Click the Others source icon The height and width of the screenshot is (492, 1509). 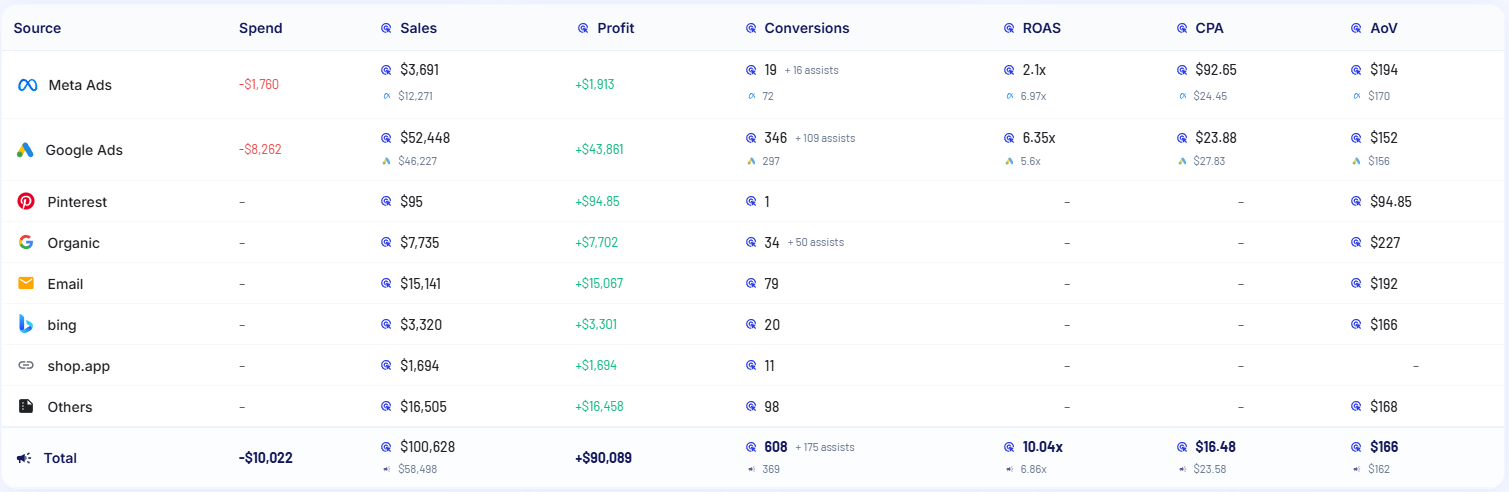coord(26,407)
